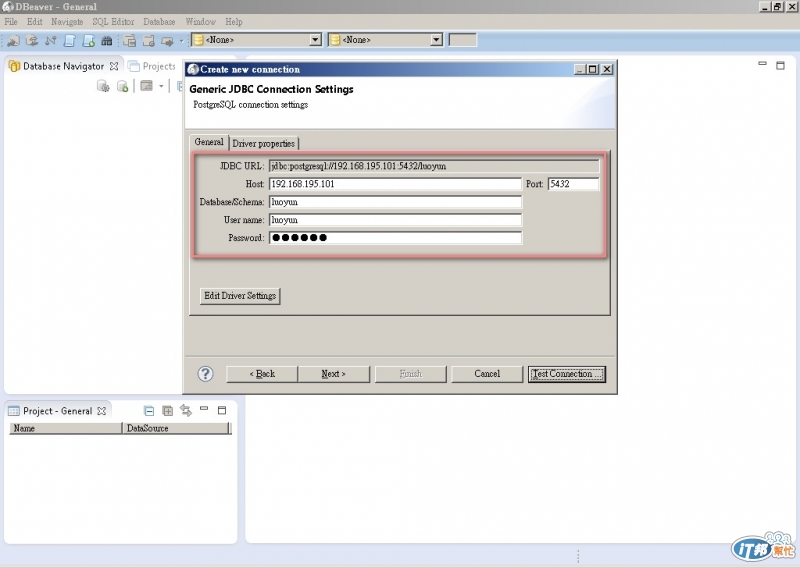Image resolution: width=800 pixels, height=568 pixels.
Task: Click the < Back button
Action: click(x=262, y=374)
